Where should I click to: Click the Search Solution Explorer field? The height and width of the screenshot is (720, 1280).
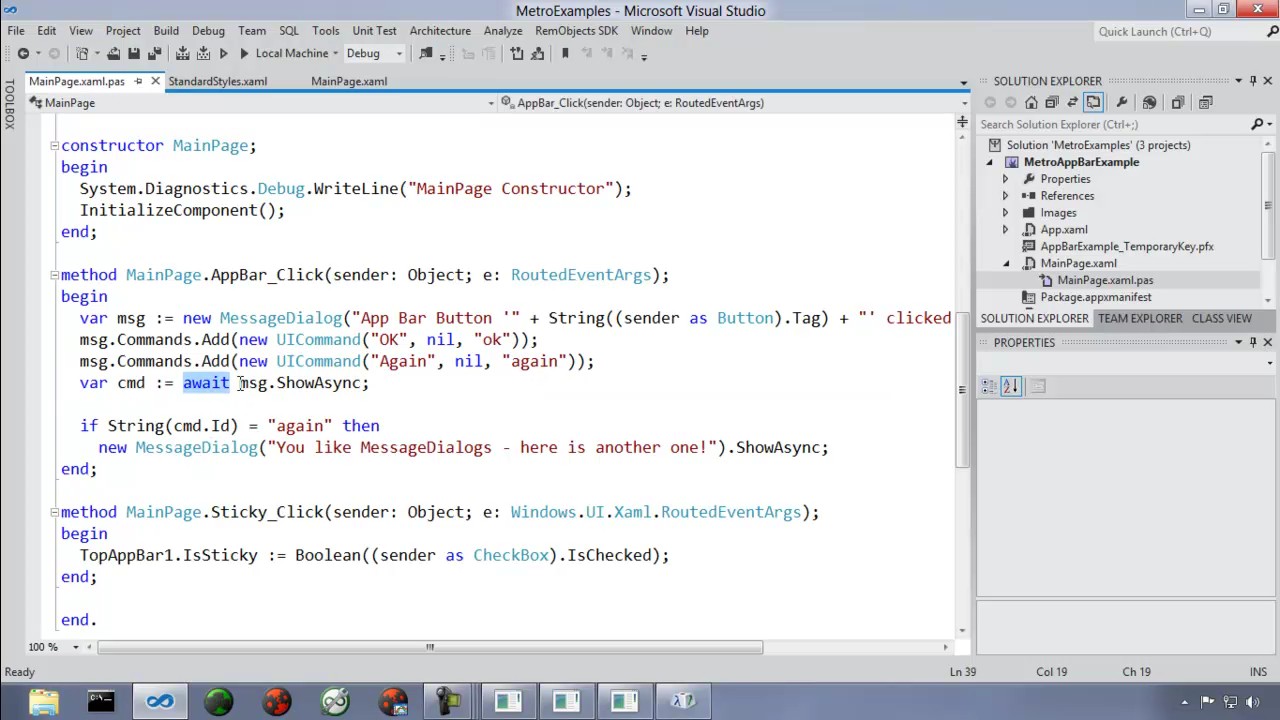pos(1112,124)
